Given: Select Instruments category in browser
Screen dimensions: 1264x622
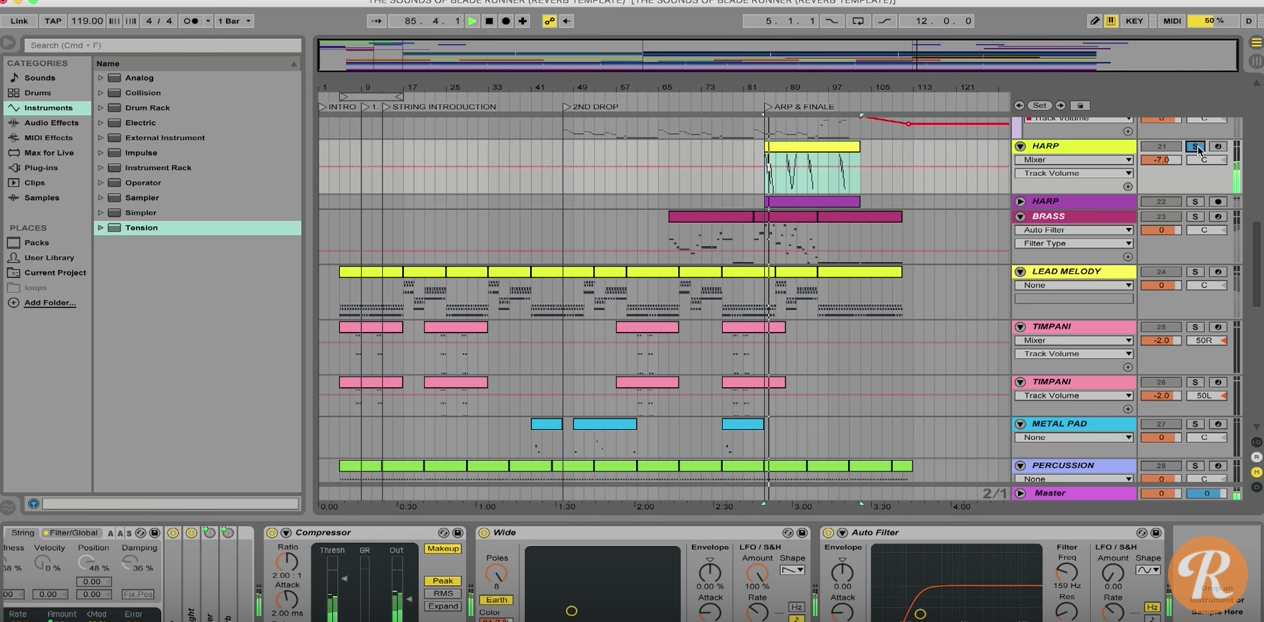Looking at the screenshot, I should click(47, 108).
